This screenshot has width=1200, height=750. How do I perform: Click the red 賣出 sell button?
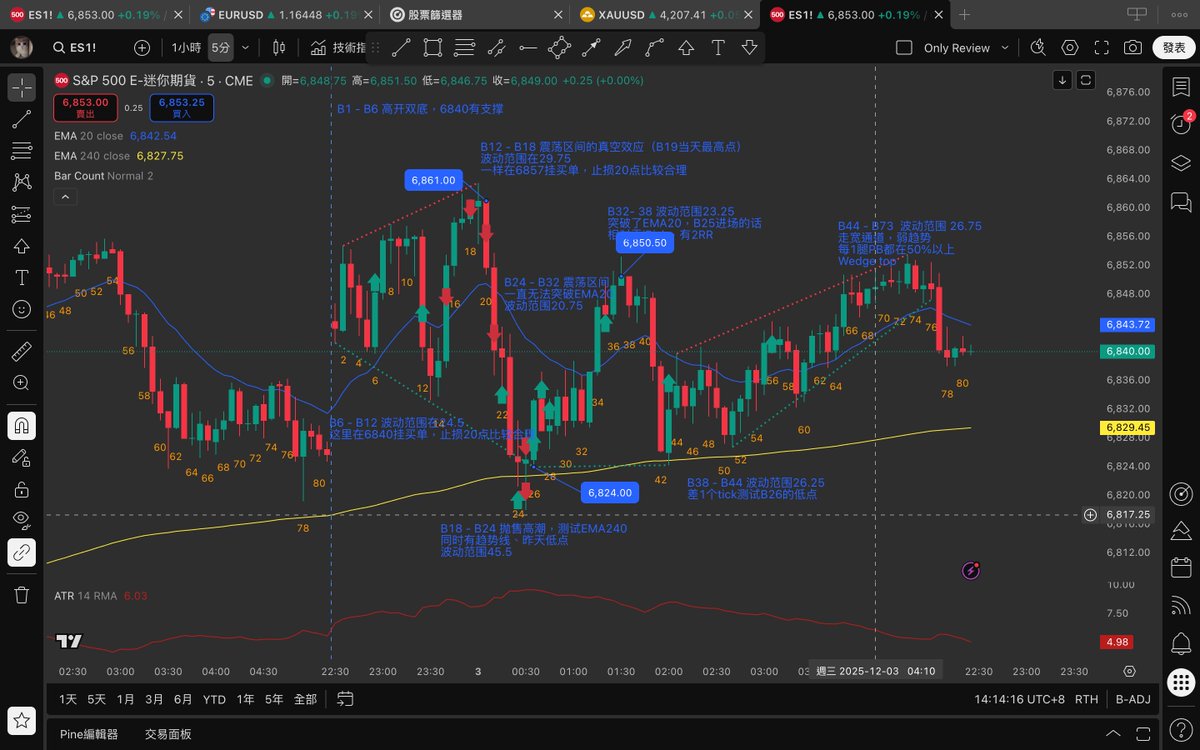click(x=86, y=107)
